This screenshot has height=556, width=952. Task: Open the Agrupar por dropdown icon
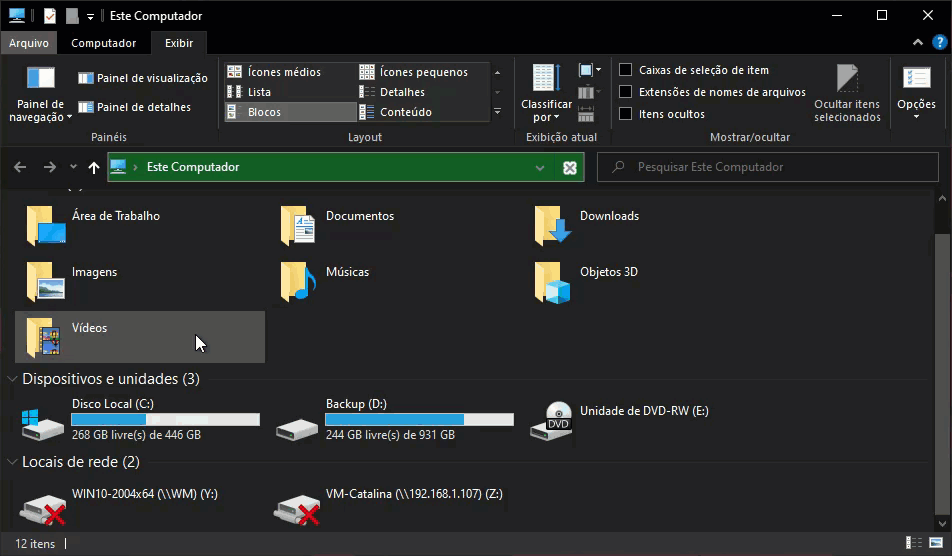point(589,70)
